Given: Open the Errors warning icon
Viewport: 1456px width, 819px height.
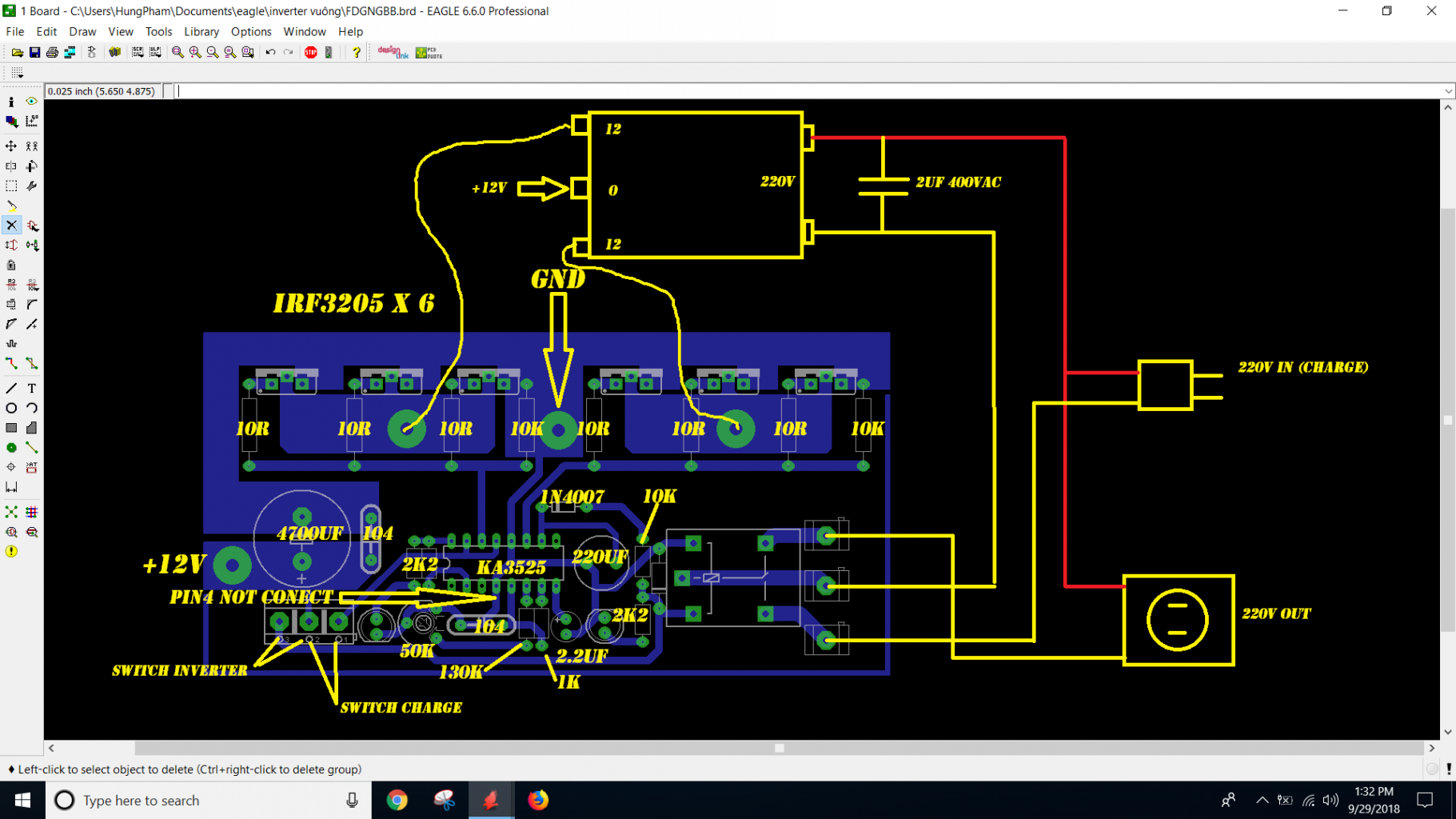Looking at the screenshot, I should pyautogui.click(x=11, y=552).
